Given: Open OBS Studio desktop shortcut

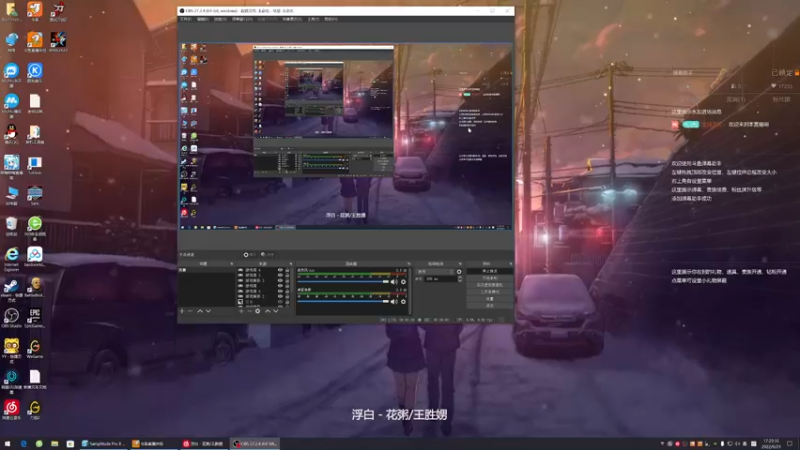Looking at the screenshot, I should pos(11,318).
